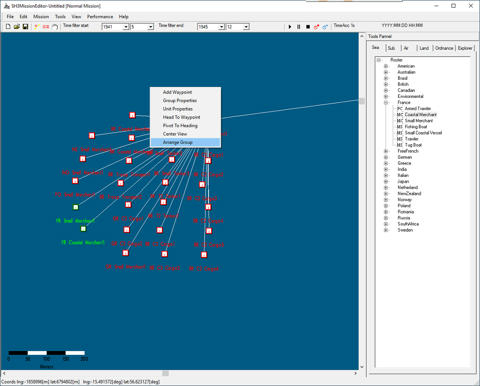480x386 pixels.
Task: Choose Pivot To Heading from context menu
Action: click(x=186, y=126)
